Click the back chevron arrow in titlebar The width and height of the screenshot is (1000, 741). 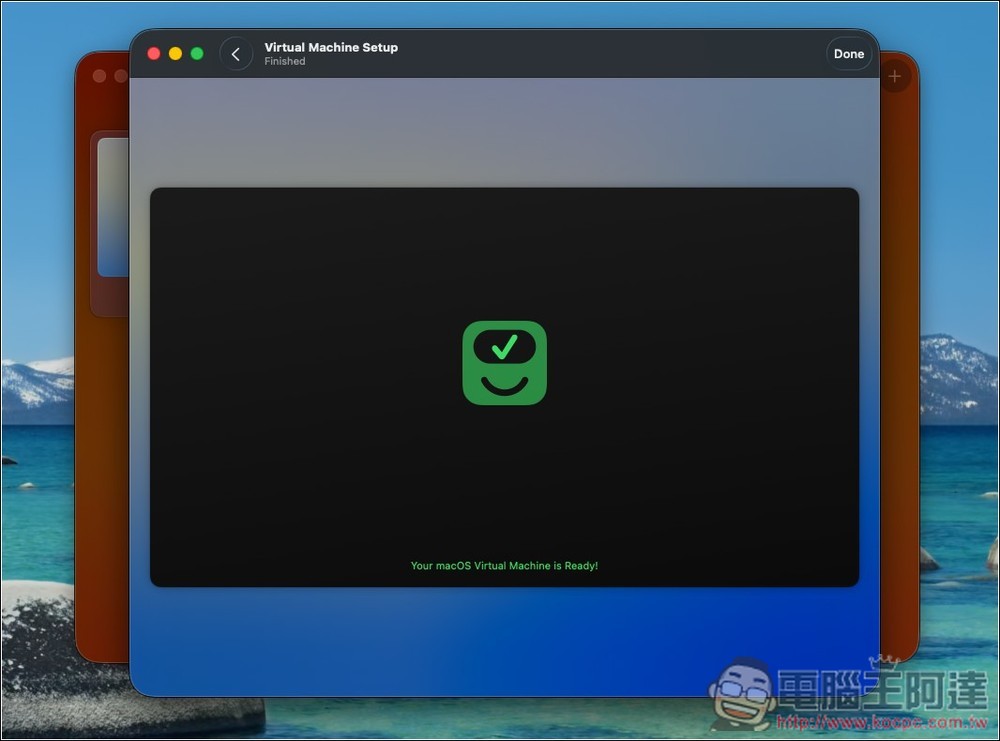[236, 53]
